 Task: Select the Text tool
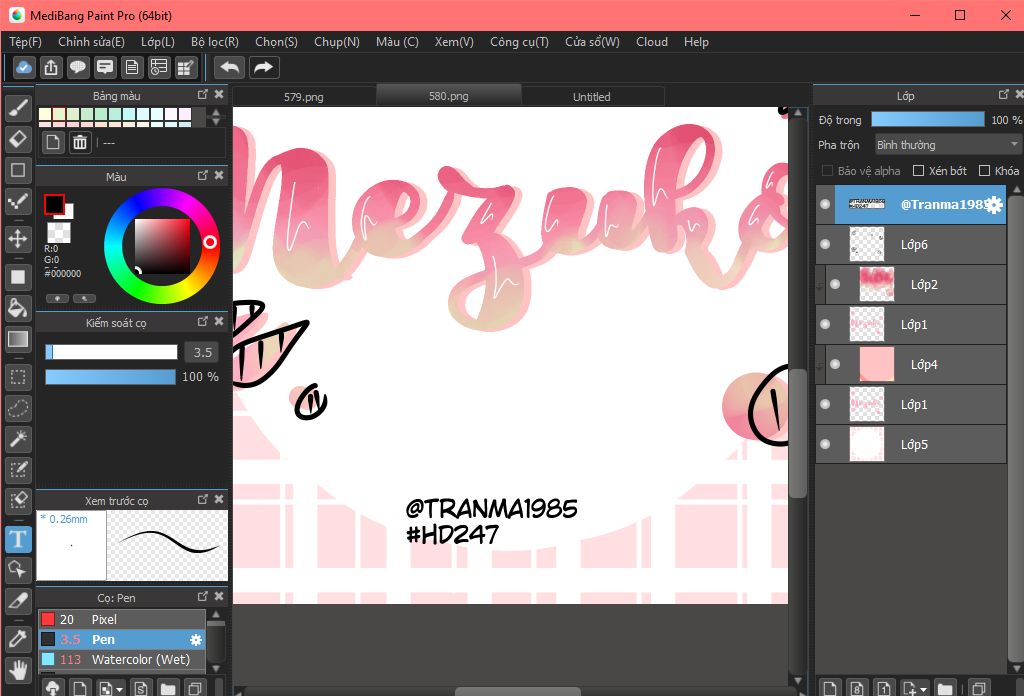coord(18,539)
